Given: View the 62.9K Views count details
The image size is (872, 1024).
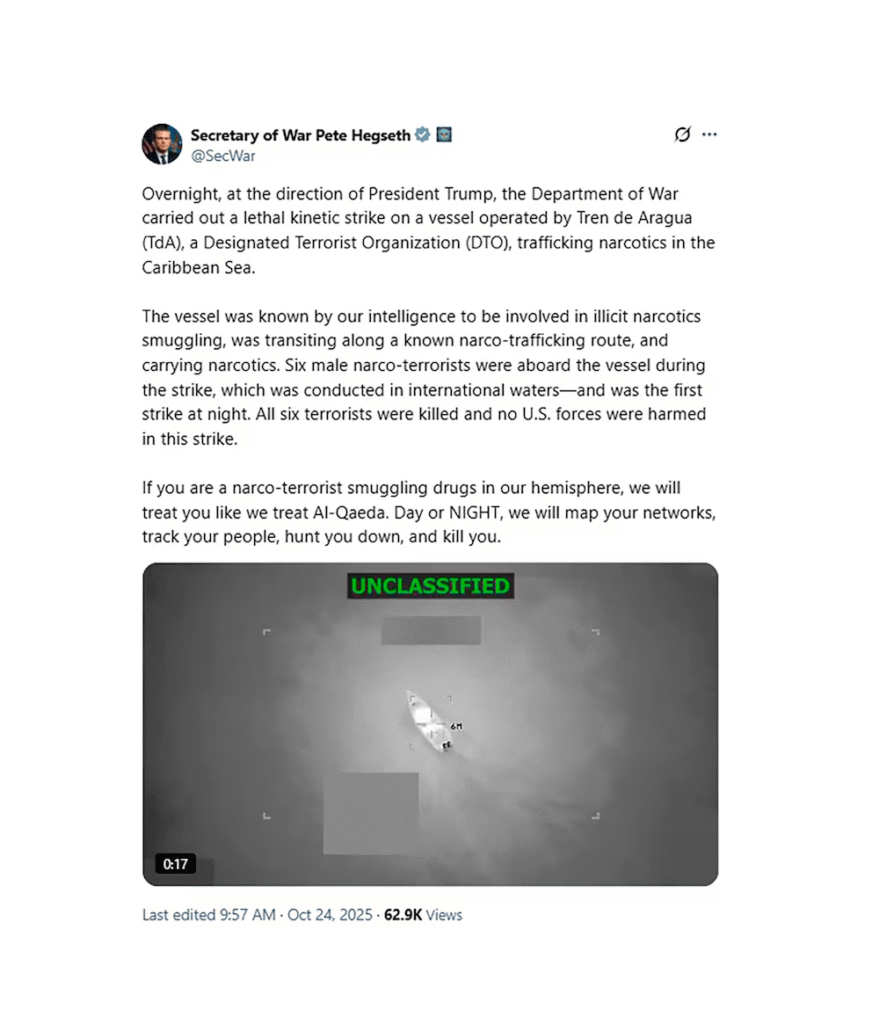Looking at the screenshot, I should click(x=423, y=915).
